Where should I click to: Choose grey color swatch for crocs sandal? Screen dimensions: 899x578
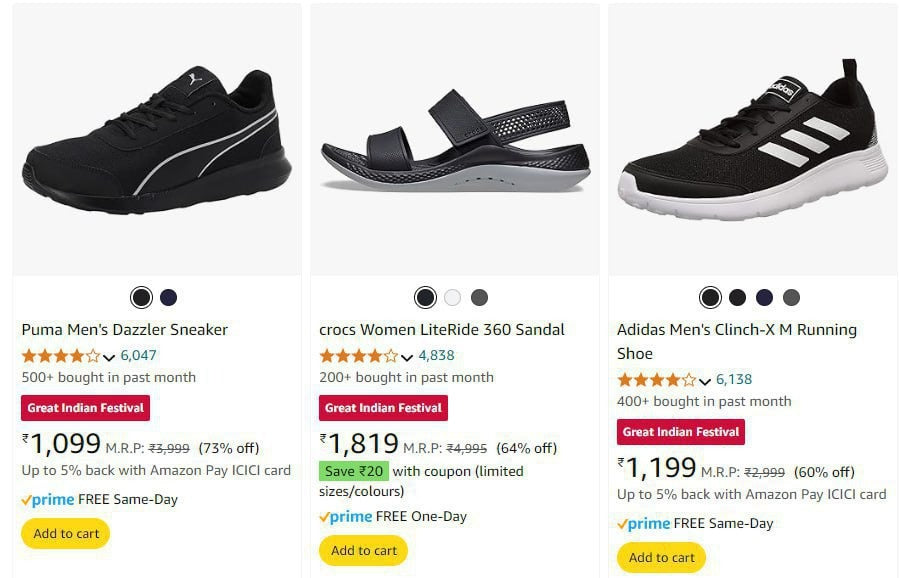tap(479, 298)
